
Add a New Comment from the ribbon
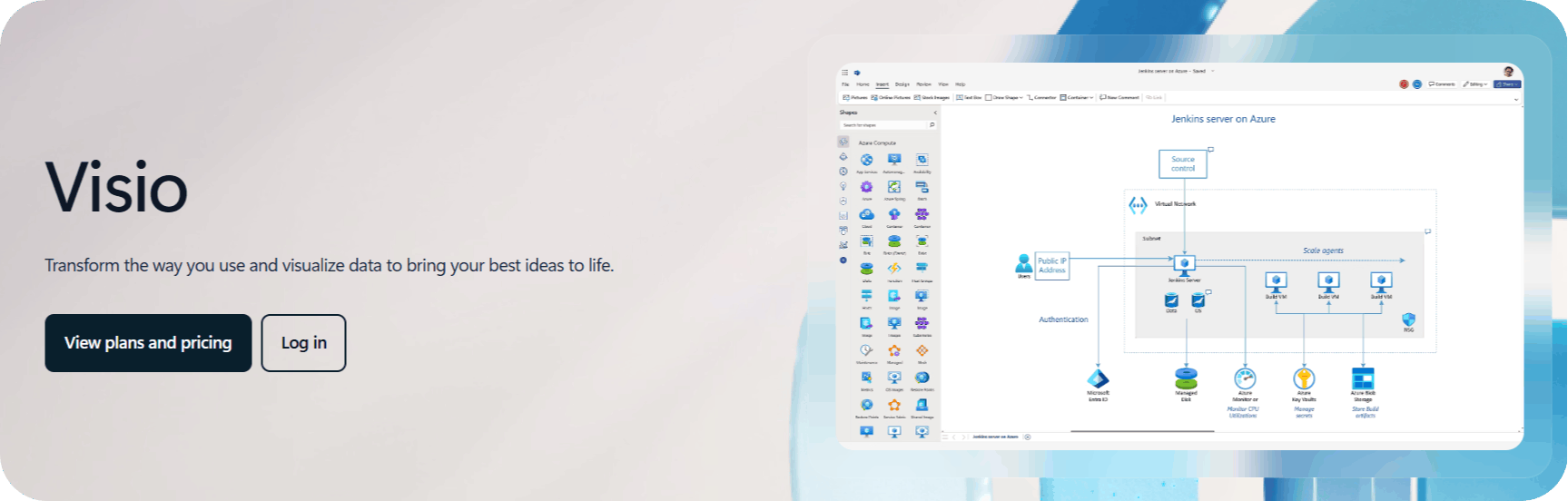point(1119,97)
